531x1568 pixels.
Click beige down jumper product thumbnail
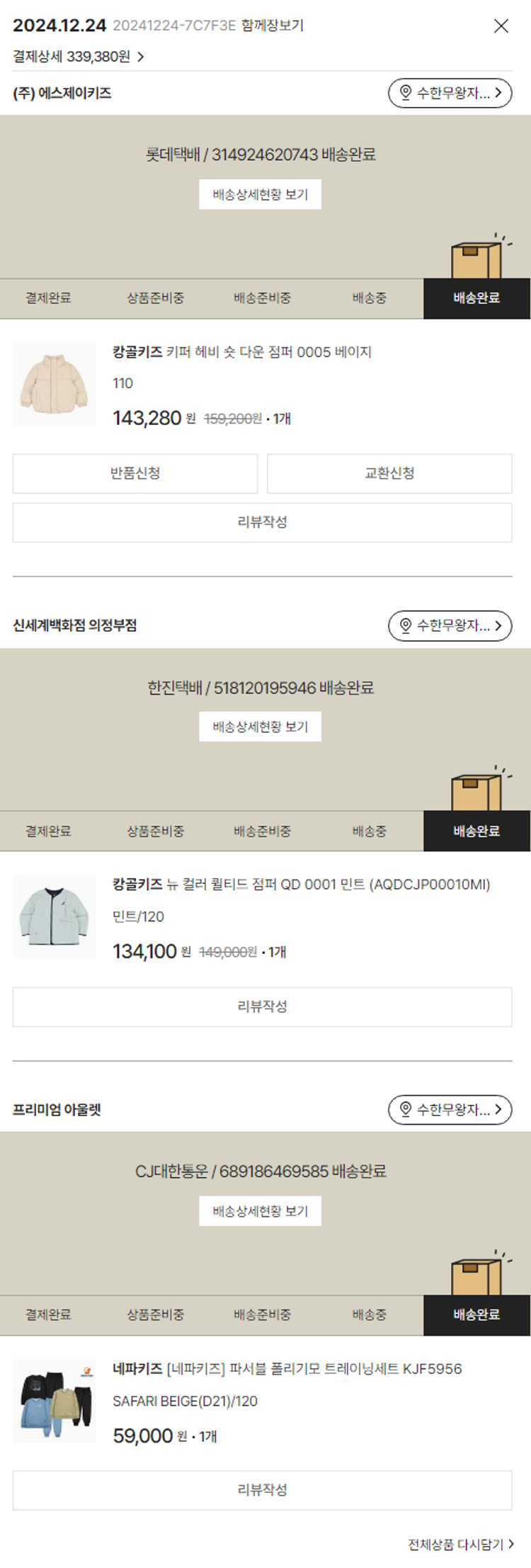tap(55, 385)
